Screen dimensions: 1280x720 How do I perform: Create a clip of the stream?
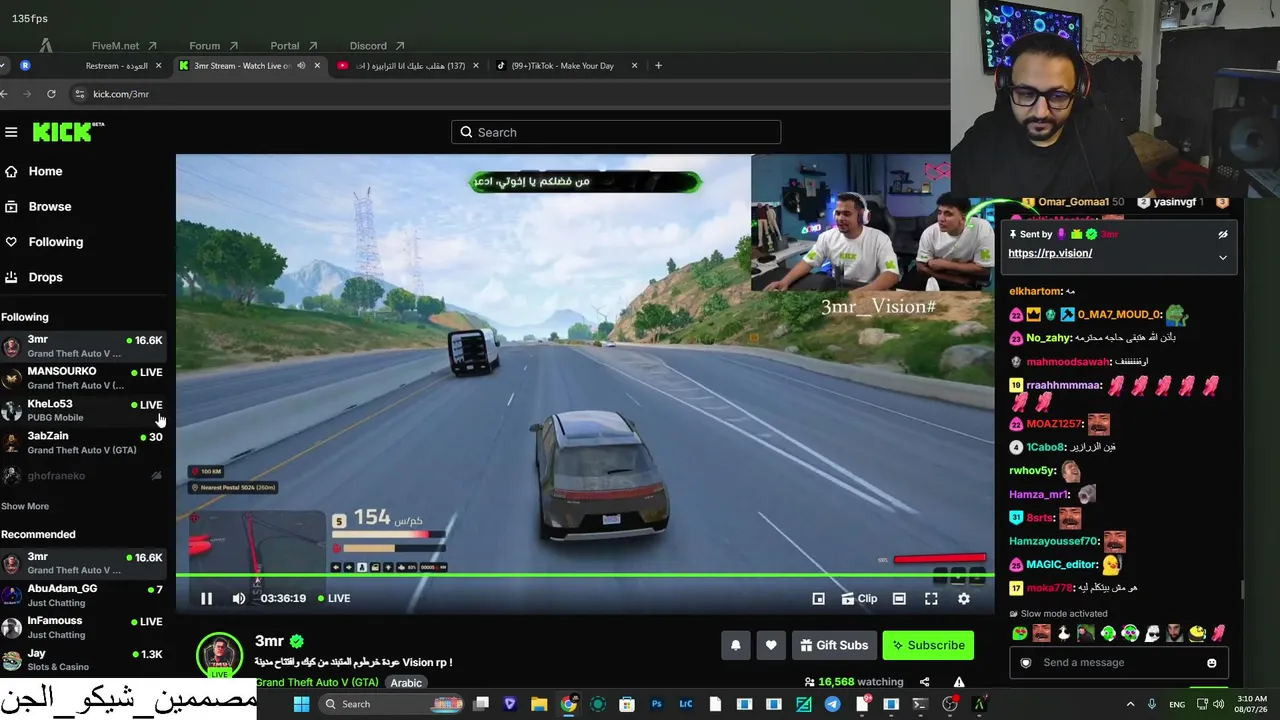pos(859,598)
